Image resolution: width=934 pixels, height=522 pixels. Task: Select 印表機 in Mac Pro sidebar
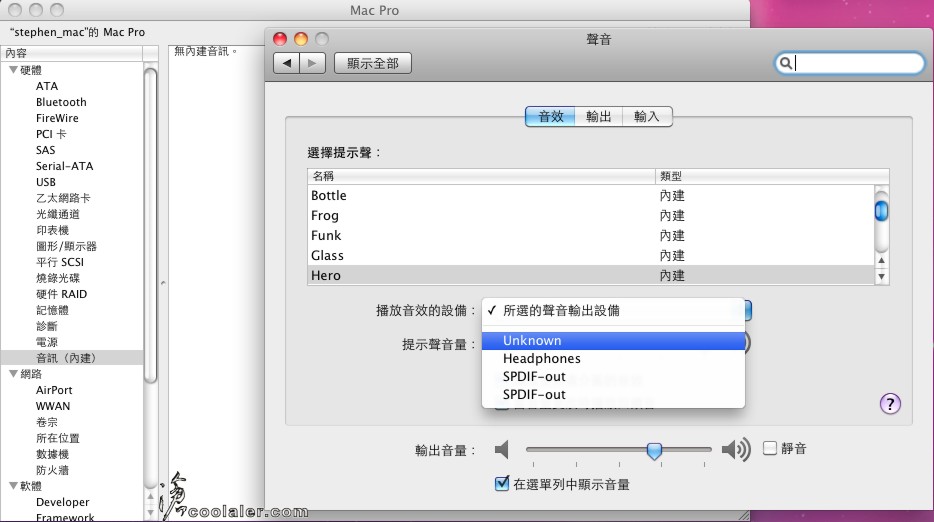[52, 230]
